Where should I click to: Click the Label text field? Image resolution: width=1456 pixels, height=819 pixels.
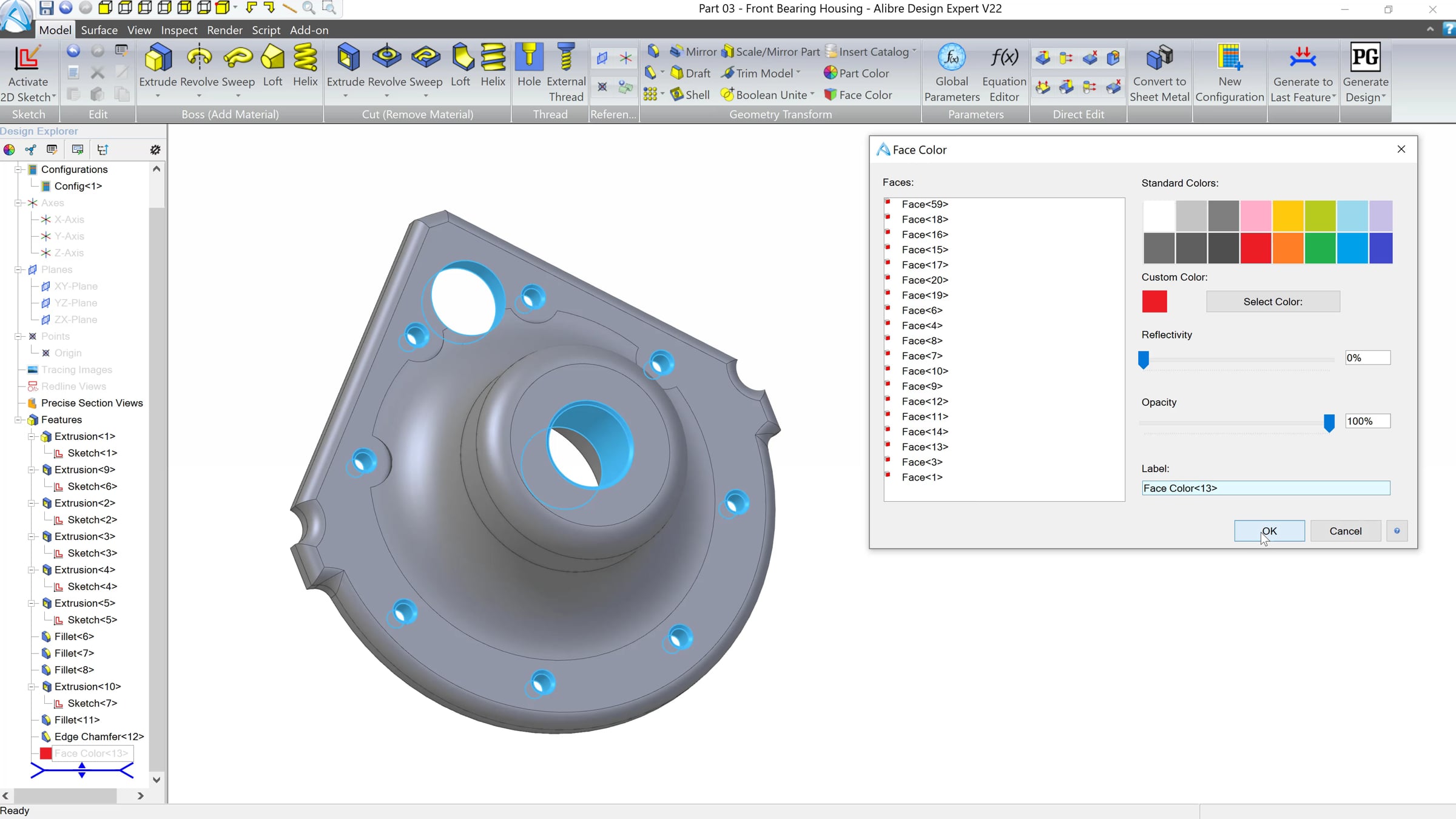tap(1266, 488)
